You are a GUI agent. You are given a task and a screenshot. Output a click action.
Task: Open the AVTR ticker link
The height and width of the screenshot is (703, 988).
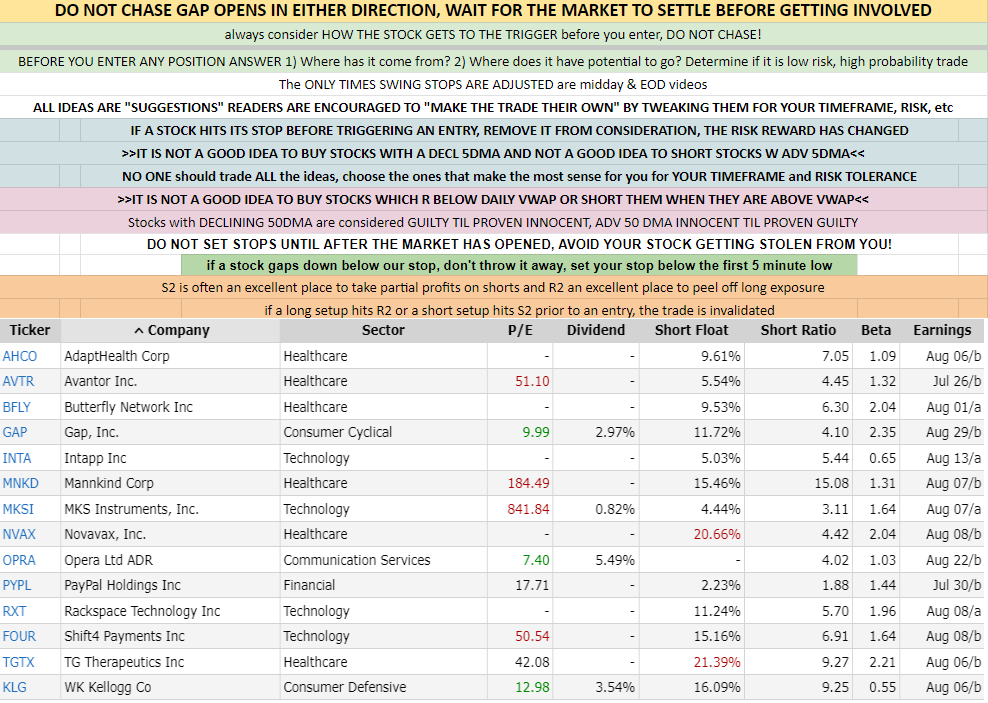(18, 381)
